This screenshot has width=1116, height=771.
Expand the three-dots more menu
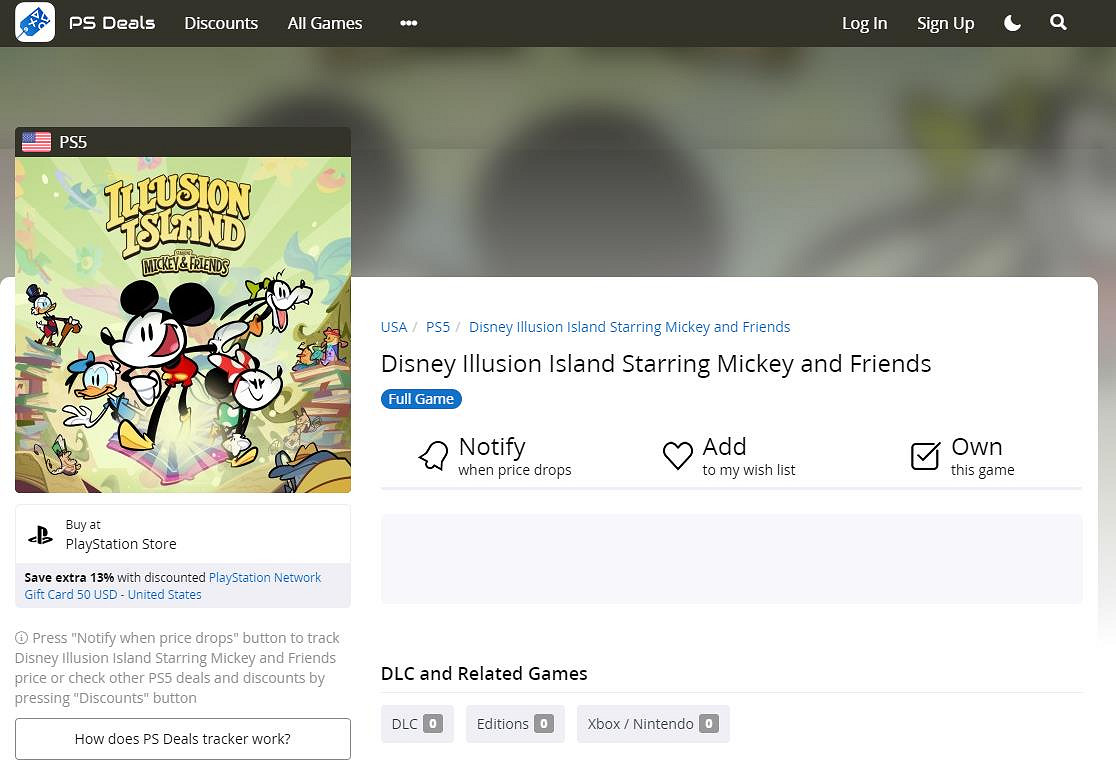pos(408,23)
